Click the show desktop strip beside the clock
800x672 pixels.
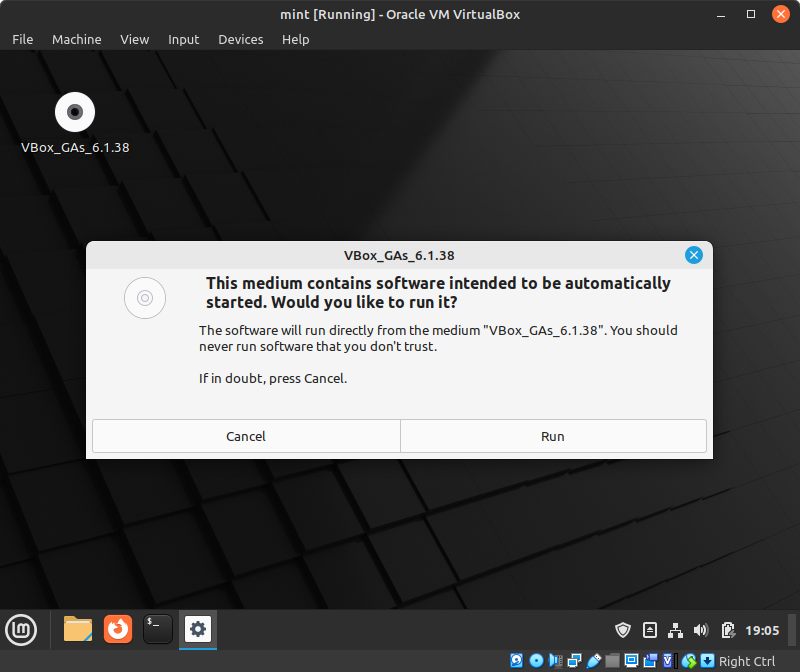click(792, 630)
